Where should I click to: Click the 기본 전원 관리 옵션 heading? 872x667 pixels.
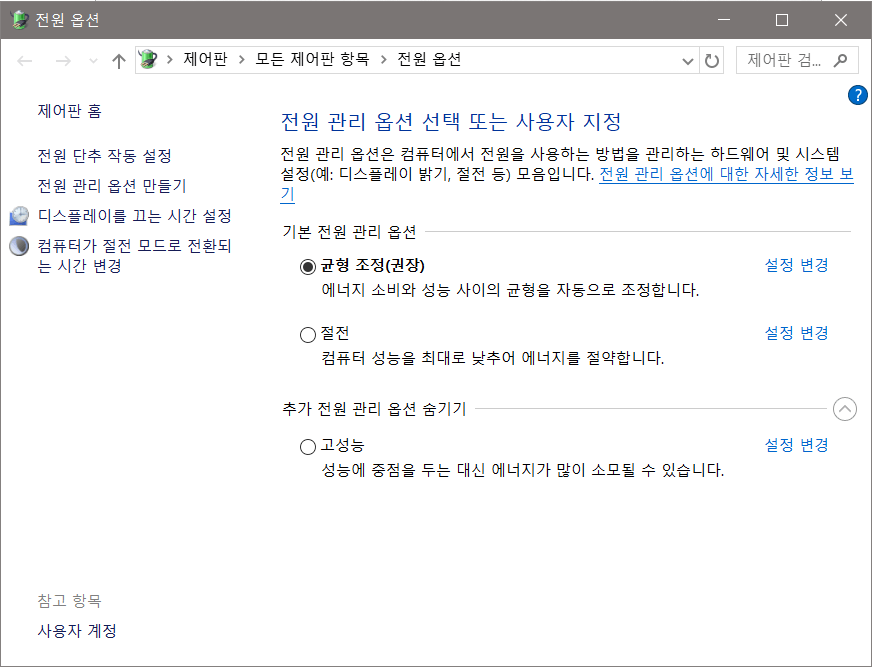coord(349,231)
